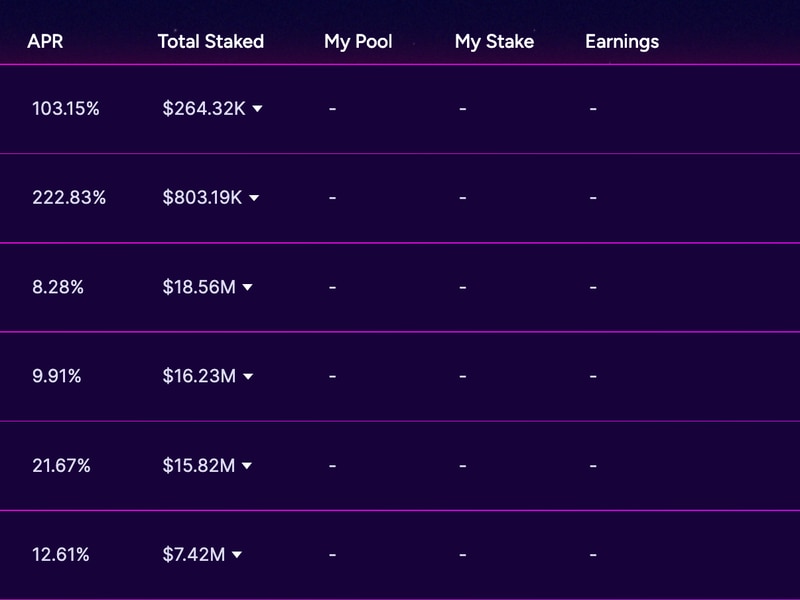Click the My Pool column header

pyautogui.click(x=358, y=42)
